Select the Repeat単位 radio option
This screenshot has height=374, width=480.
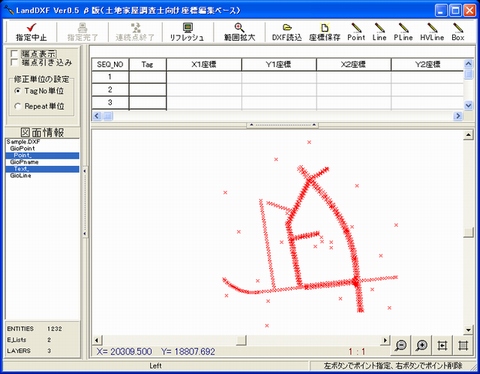18,106
